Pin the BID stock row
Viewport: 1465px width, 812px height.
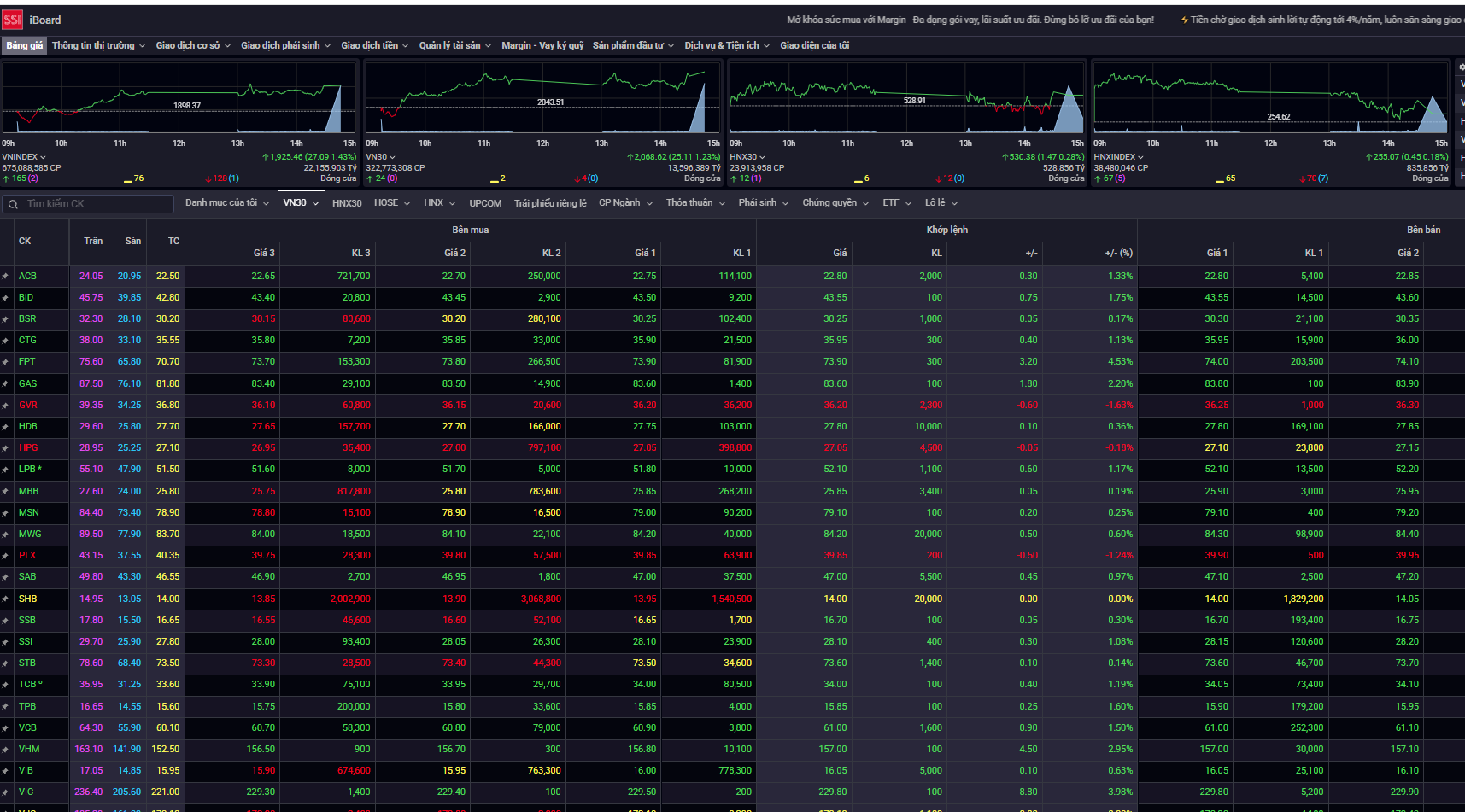point(5,298)
